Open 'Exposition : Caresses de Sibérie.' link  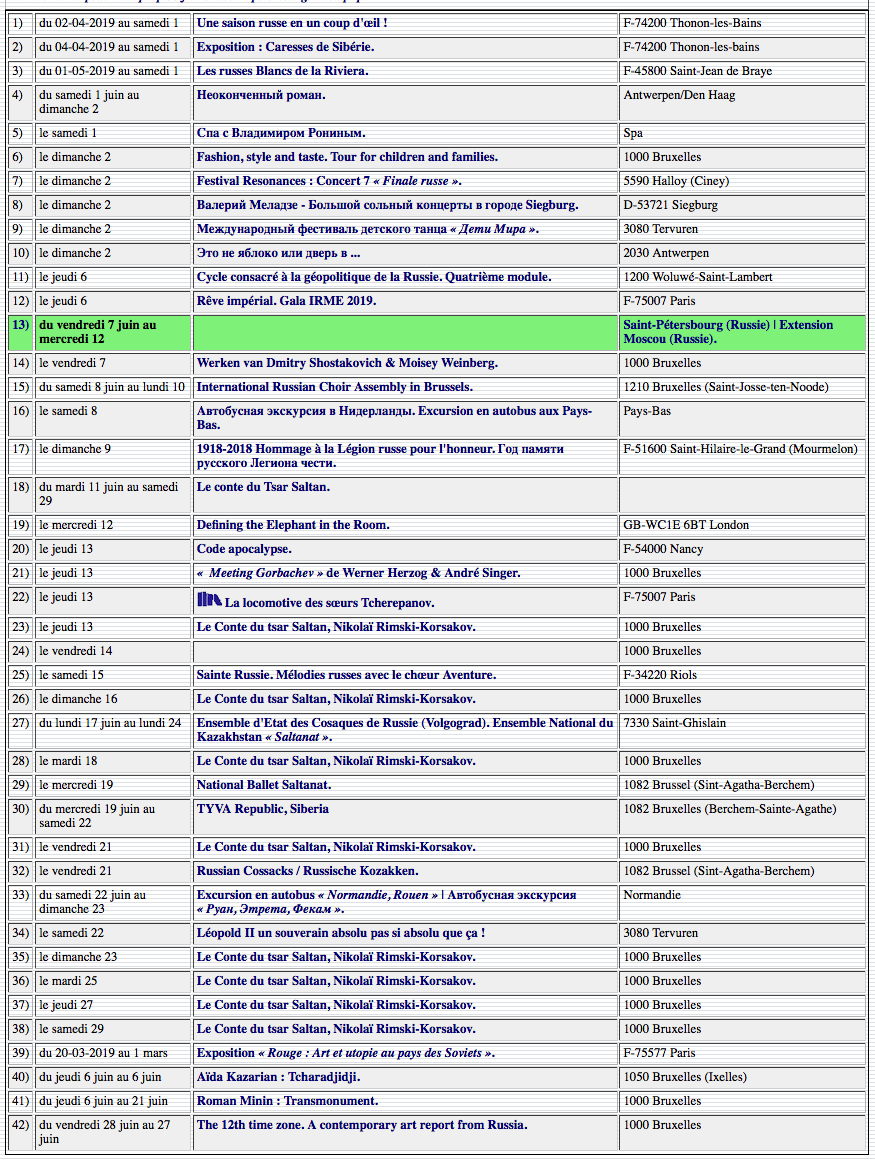(285, 47)
